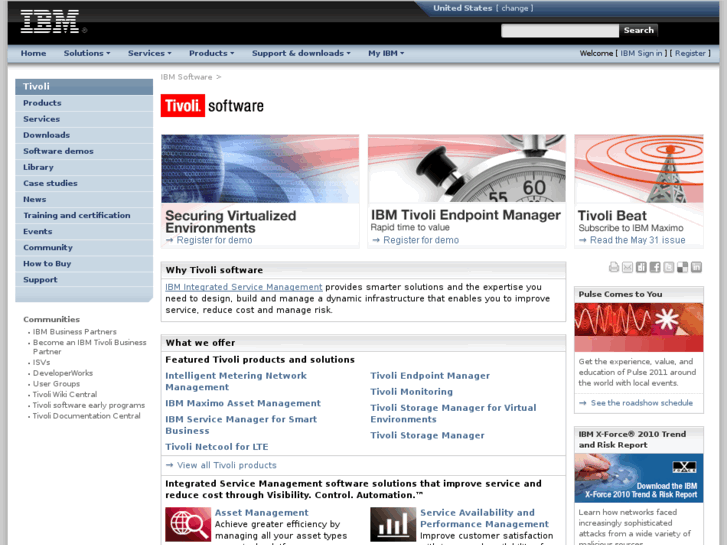This screenshot has width=727, height=545.
Task: Go to Home in top navigation
Action: click(x=33, y=53)
